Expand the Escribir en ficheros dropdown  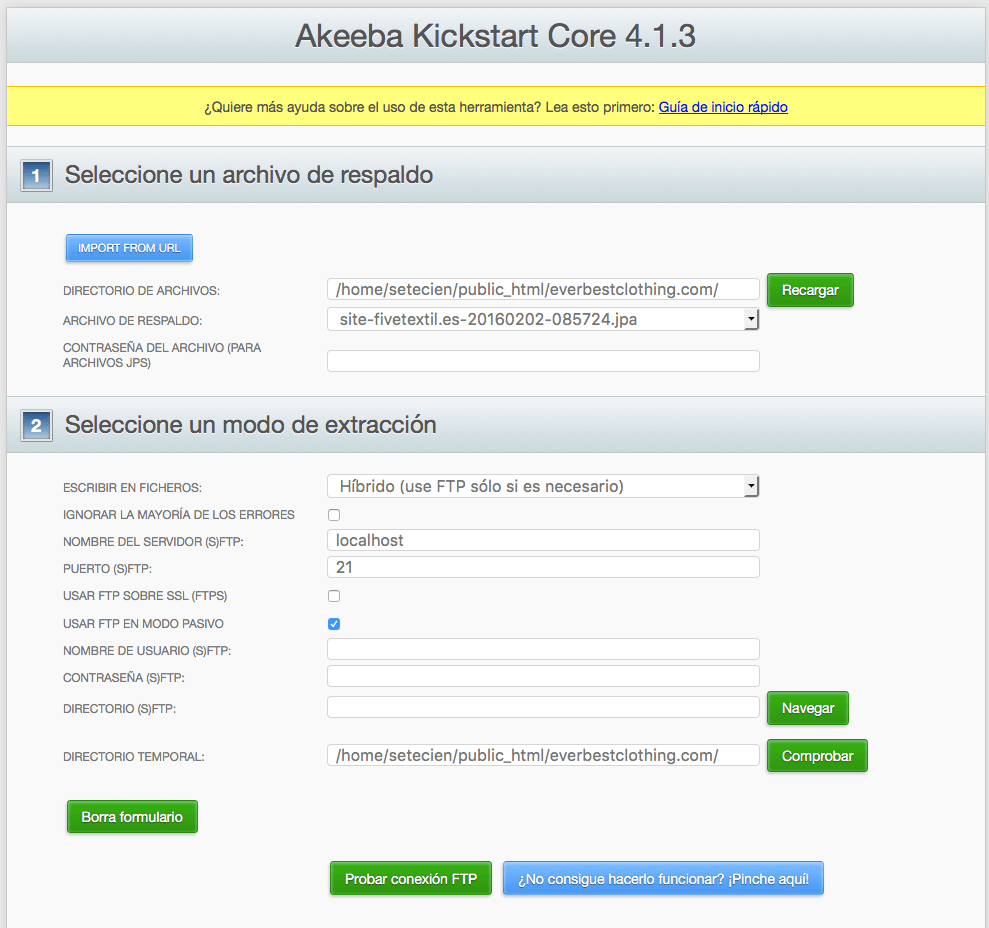tap(543, 486)
